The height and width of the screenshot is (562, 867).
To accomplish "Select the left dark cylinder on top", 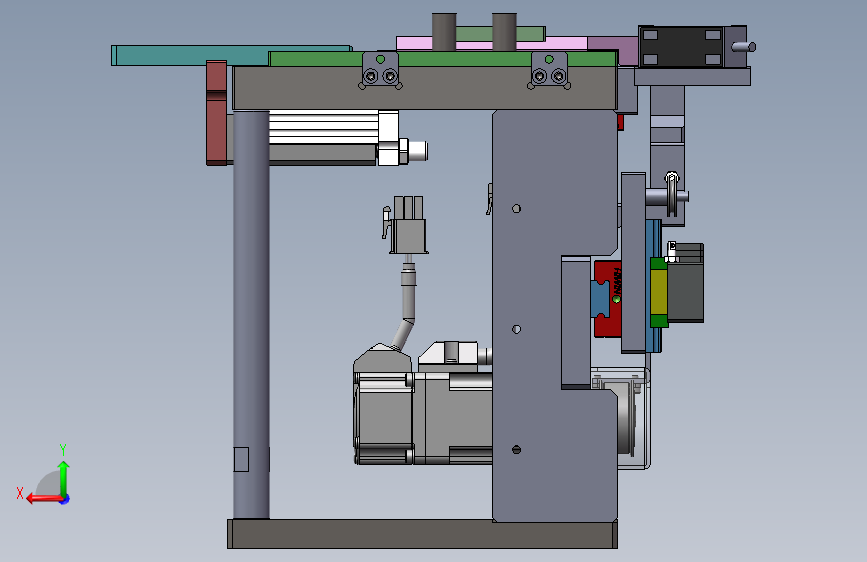I will coord(444,32).
